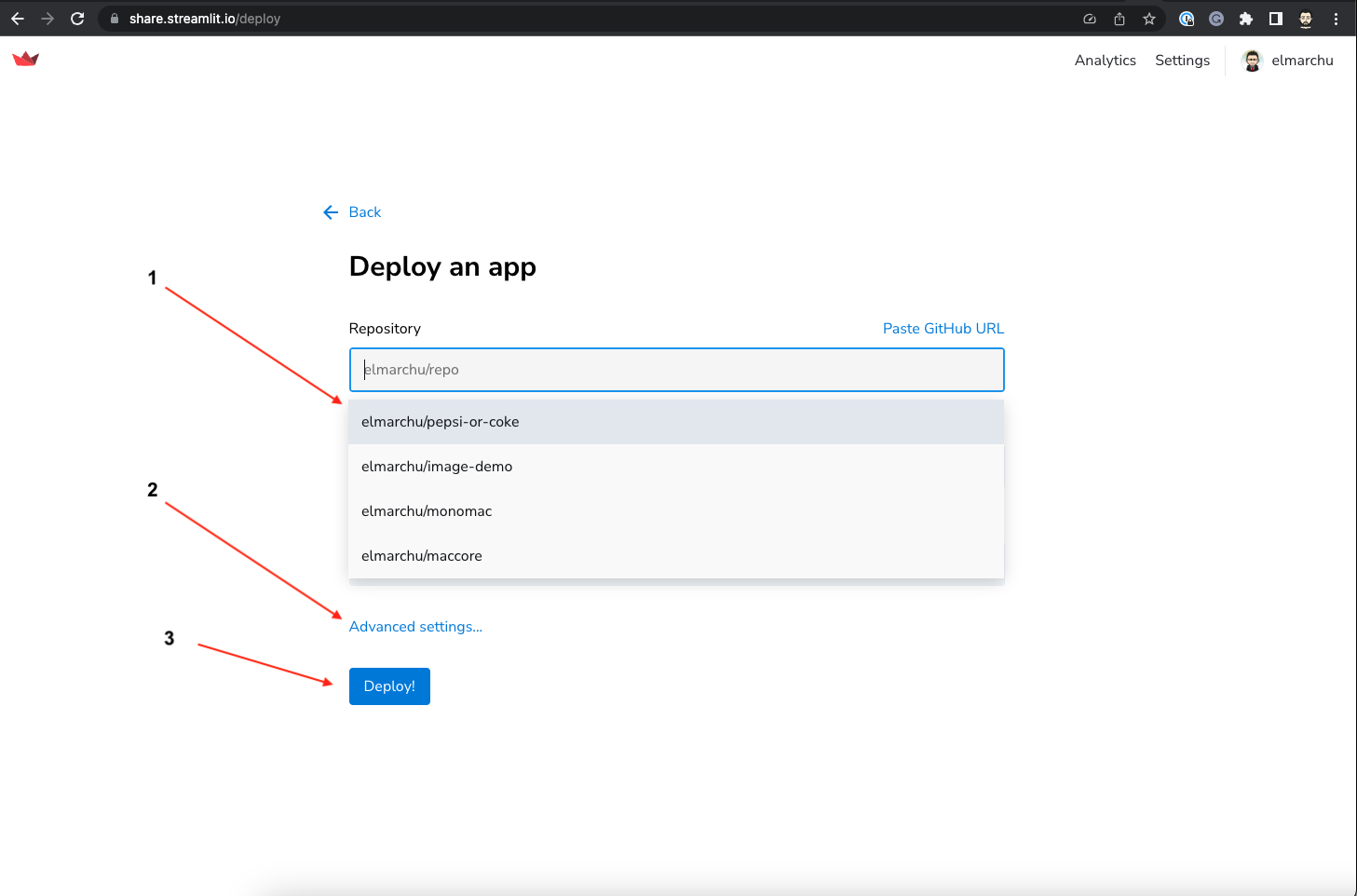
Task: Open the Chrome profile avatar
Action: pyautogui.click(x=1305, y=18)
